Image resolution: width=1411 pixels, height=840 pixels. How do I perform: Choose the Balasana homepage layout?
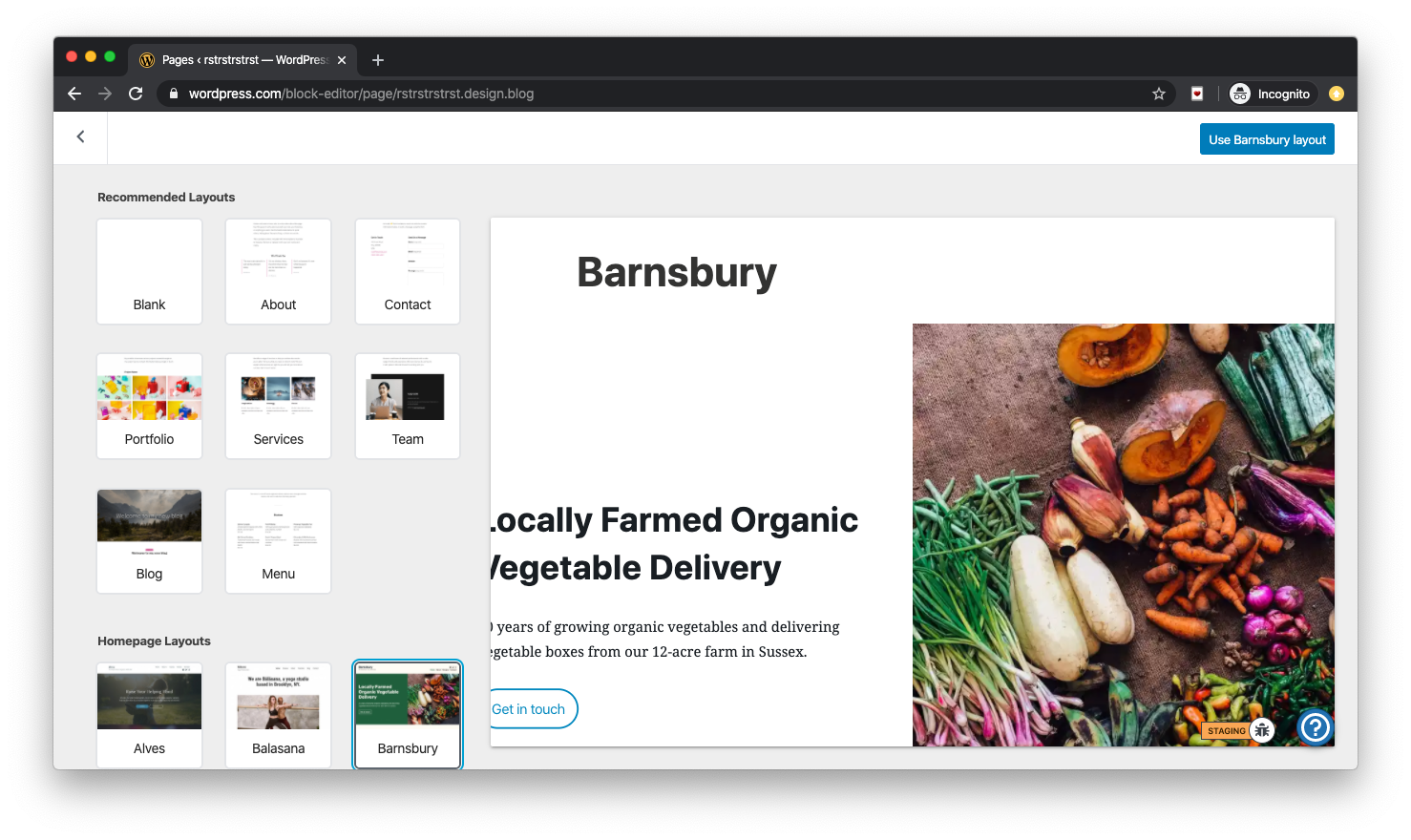[x=278, y=715]
